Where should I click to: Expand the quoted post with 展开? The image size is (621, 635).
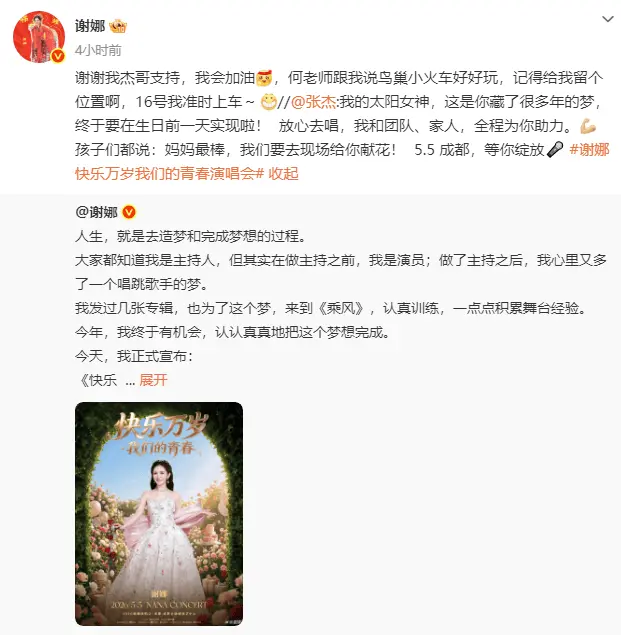tap(153, 380)
